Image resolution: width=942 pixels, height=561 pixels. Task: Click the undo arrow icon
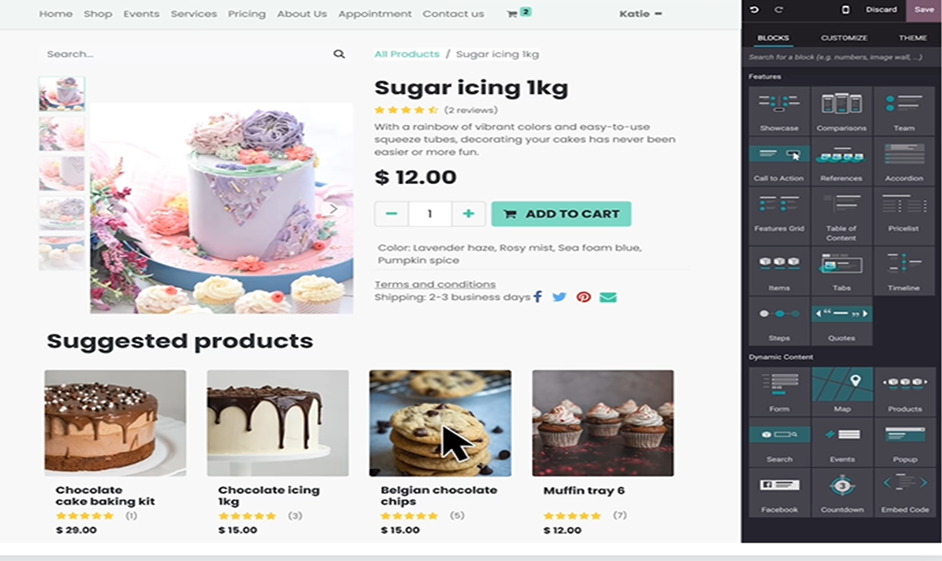click(x=755, y=10)
